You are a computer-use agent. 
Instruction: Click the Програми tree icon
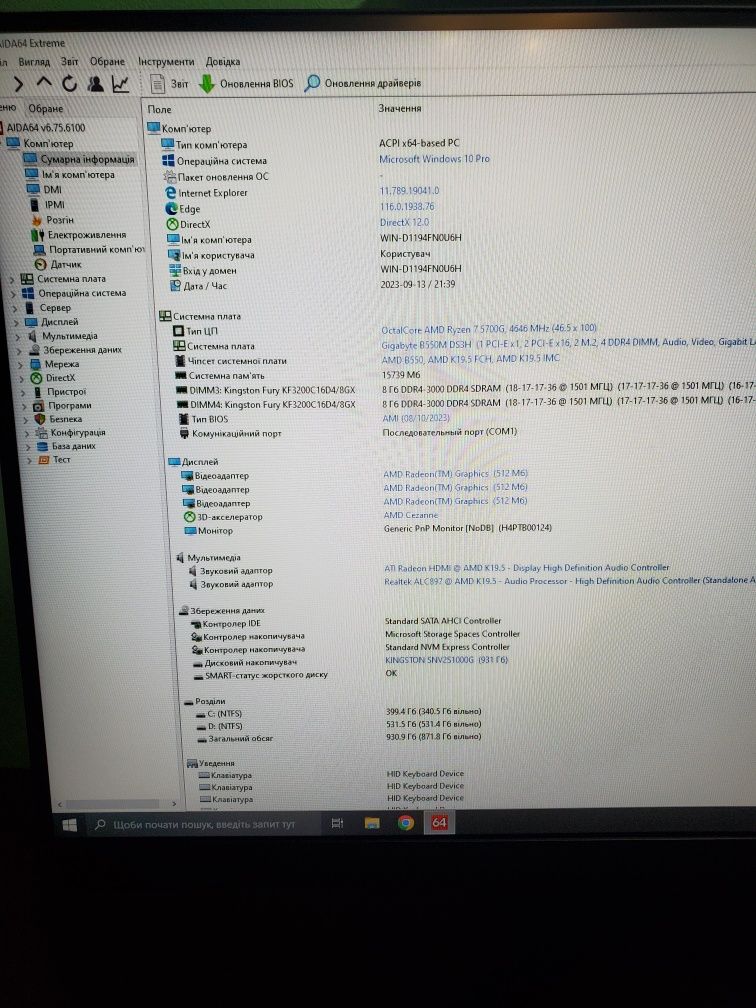38,406
